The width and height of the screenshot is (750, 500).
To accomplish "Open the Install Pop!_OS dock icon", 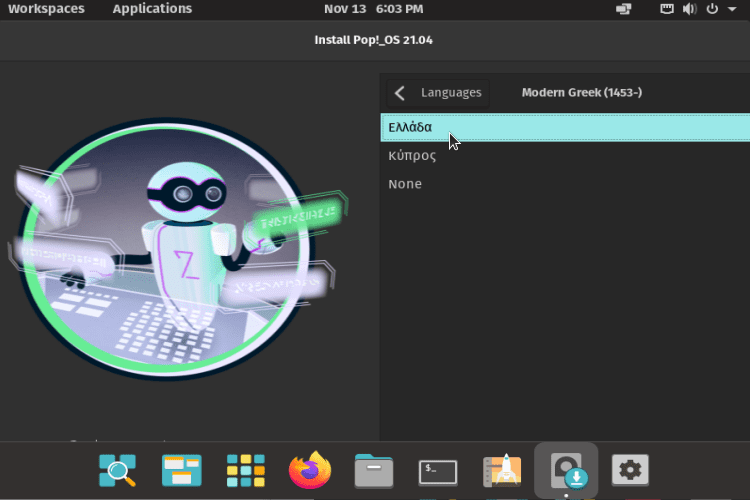I will pyautogui.click(x=566, y=471).
